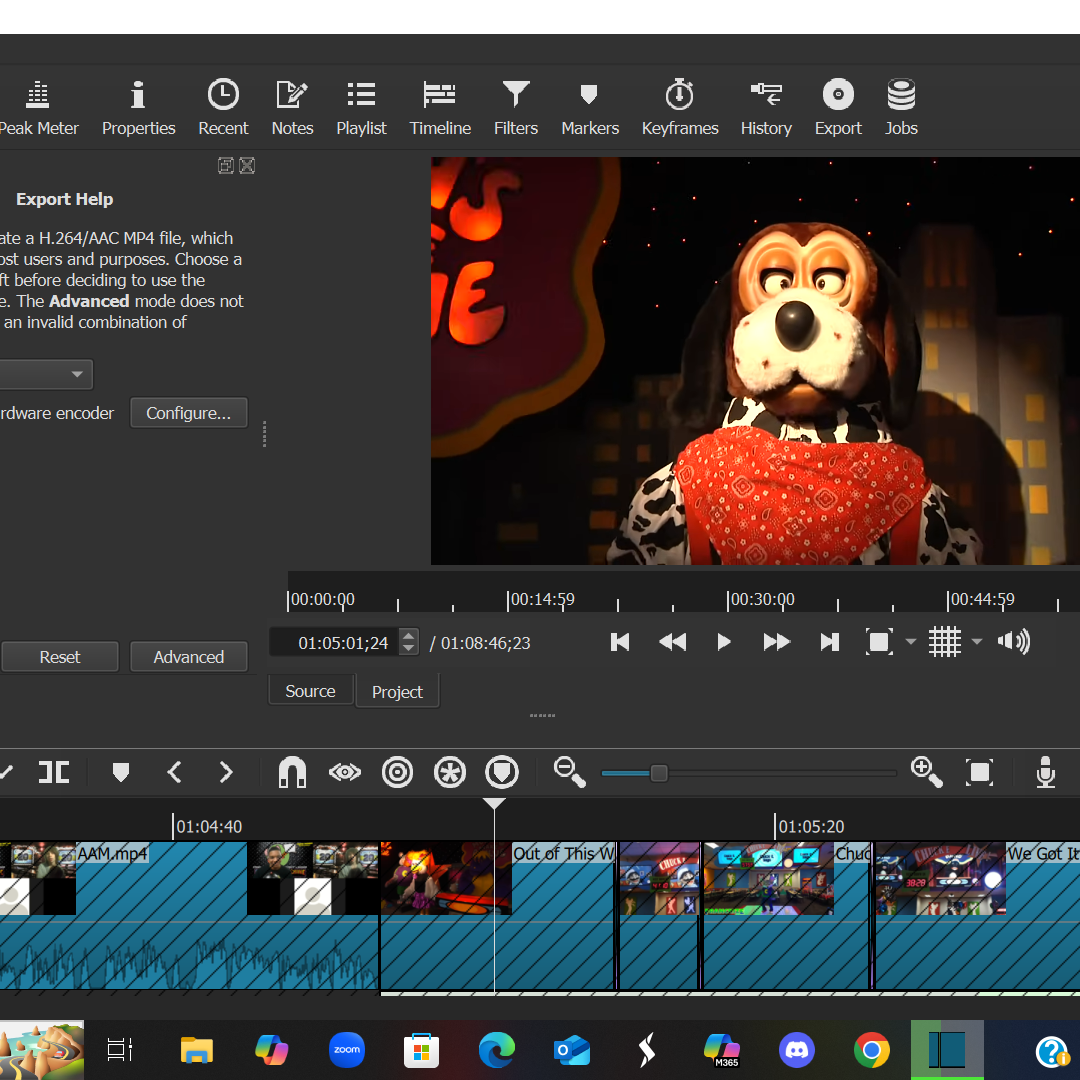
Task: Expand the player zoom dropdown arrow
Action: click(x=911, y=642)
